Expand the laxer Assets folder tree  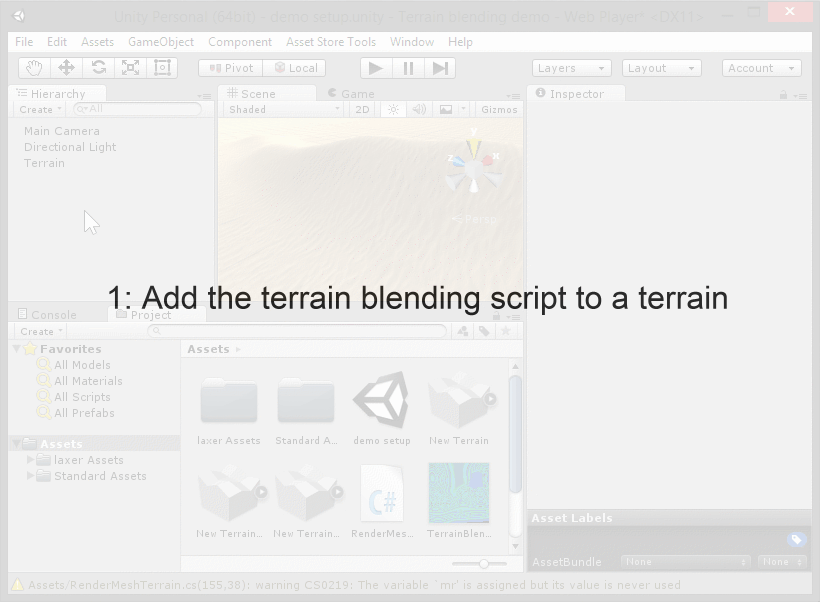(x=30, y=460)
